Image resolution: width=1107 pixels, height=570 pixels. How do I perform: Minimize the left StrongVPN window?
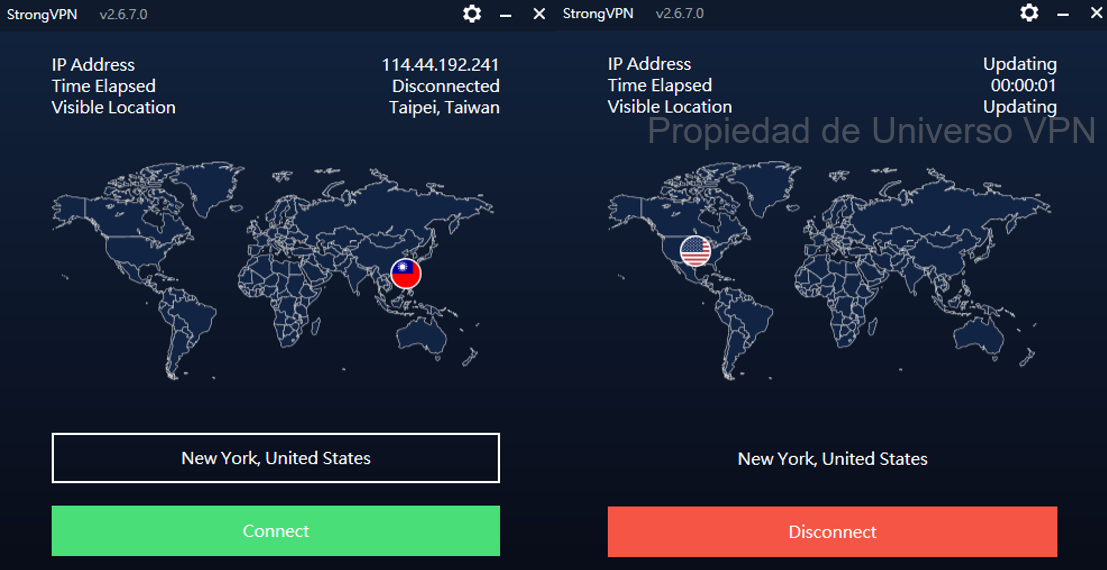tap(505, 15)
